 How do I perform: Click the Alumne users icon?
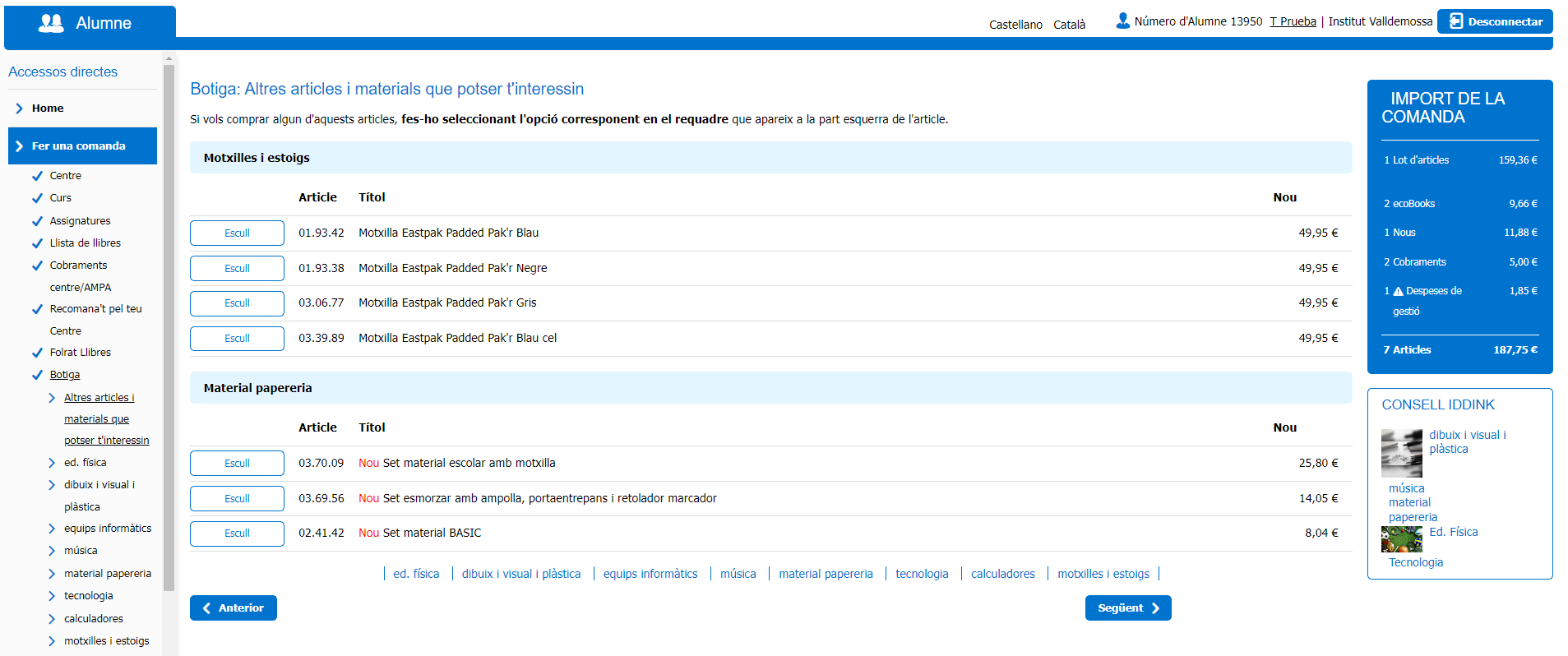click(x=51, y=23)
